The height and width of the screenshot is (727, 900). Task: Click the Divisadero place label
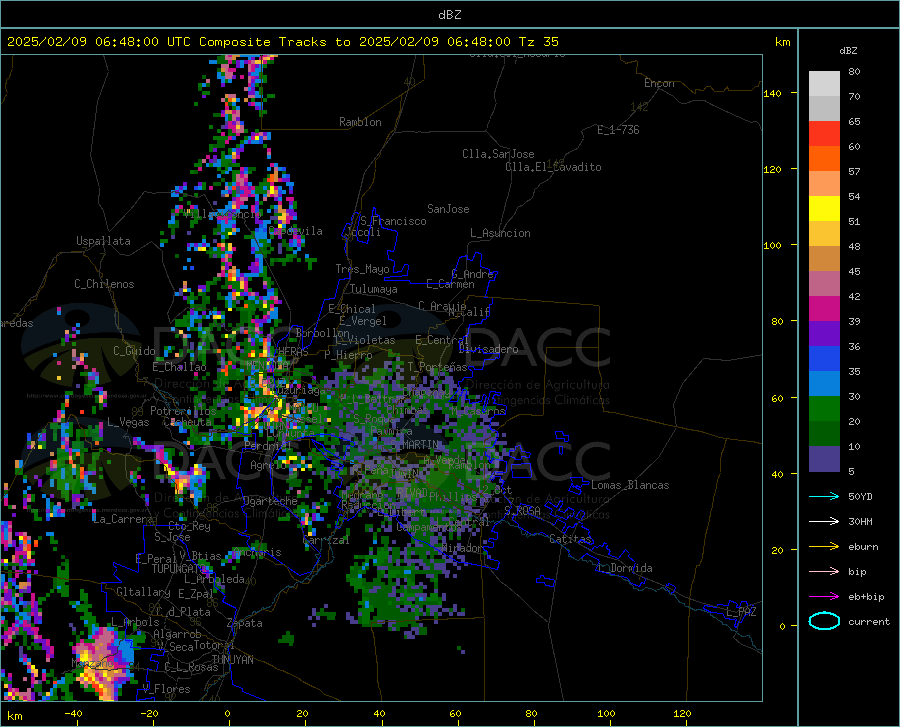coord(488,349)
